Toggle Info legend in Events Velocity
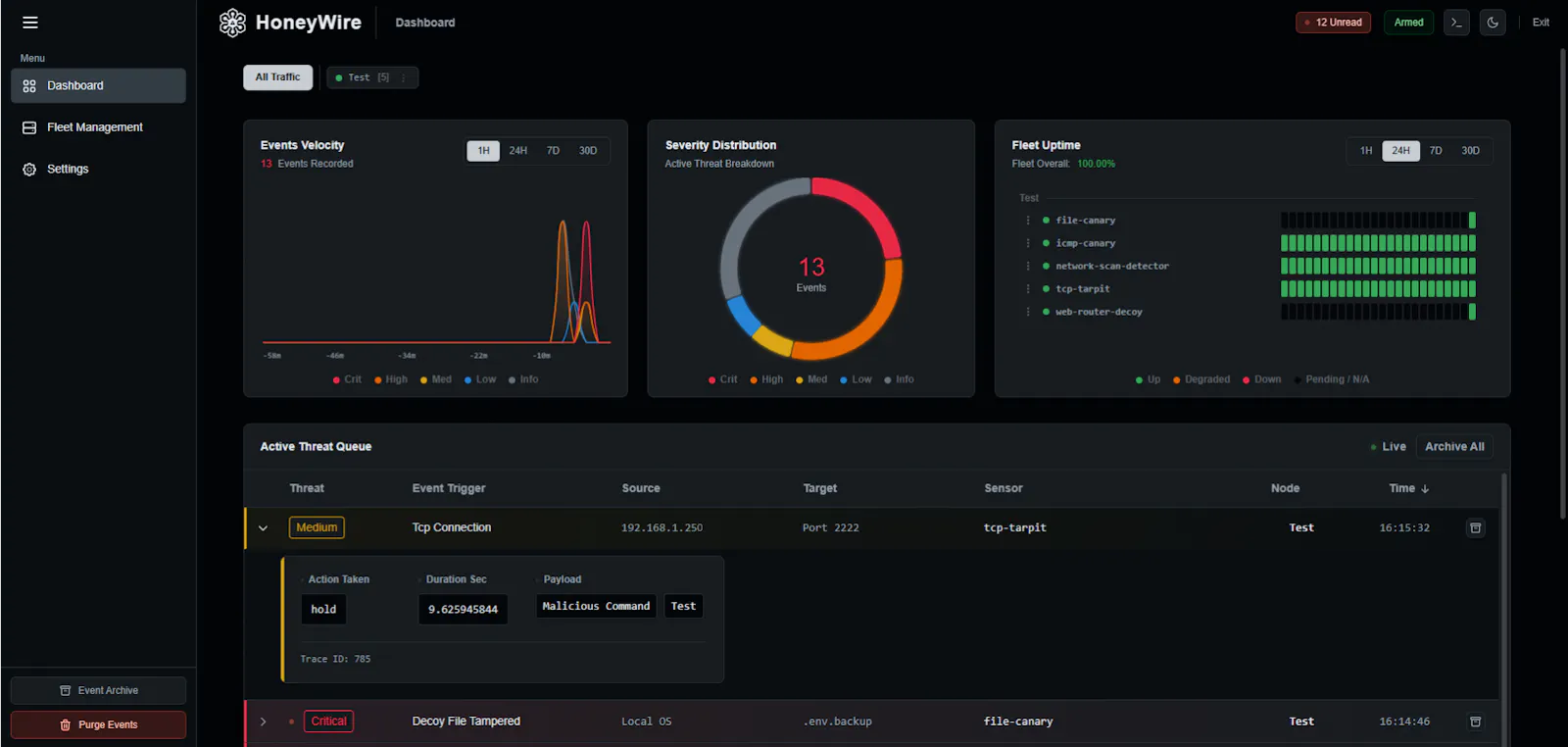 pos(523,379)
